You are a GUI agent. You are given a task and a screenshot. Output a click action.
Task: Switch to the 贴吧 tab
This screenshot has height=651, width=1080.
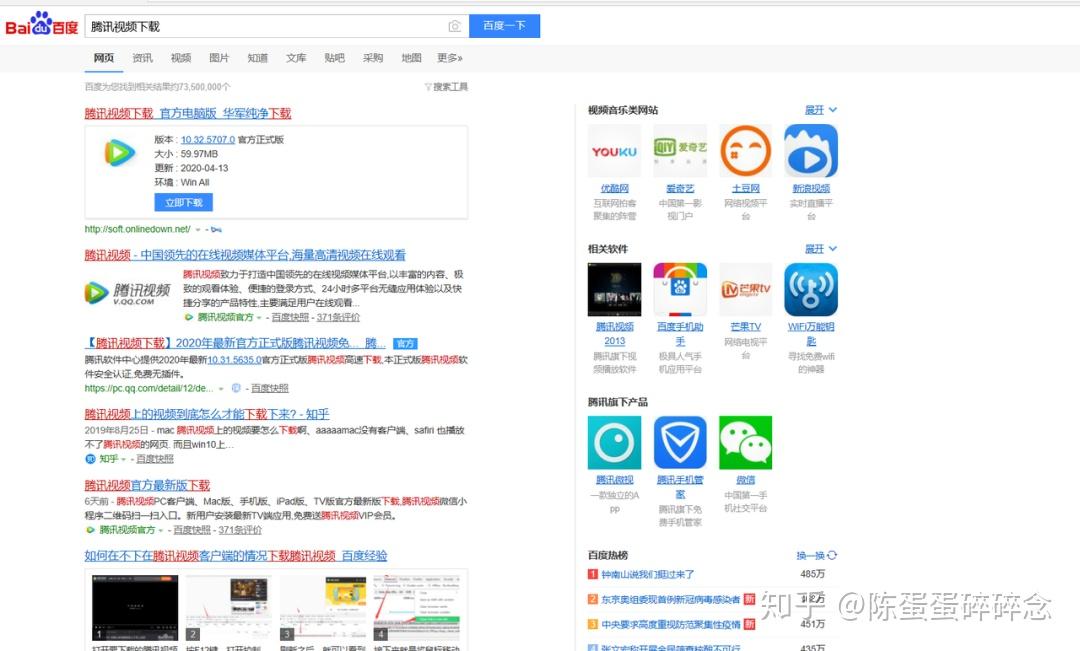coord(335,58)
